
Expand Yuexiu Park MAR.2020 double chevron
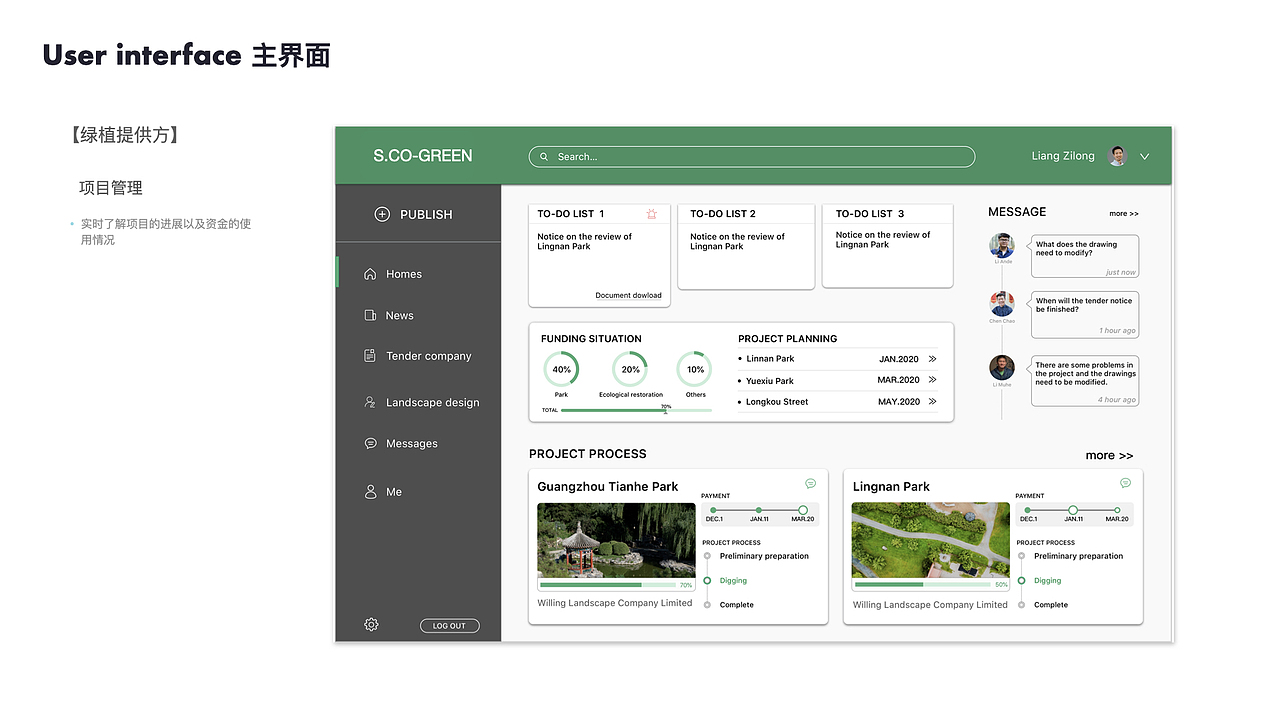[932, 380]
